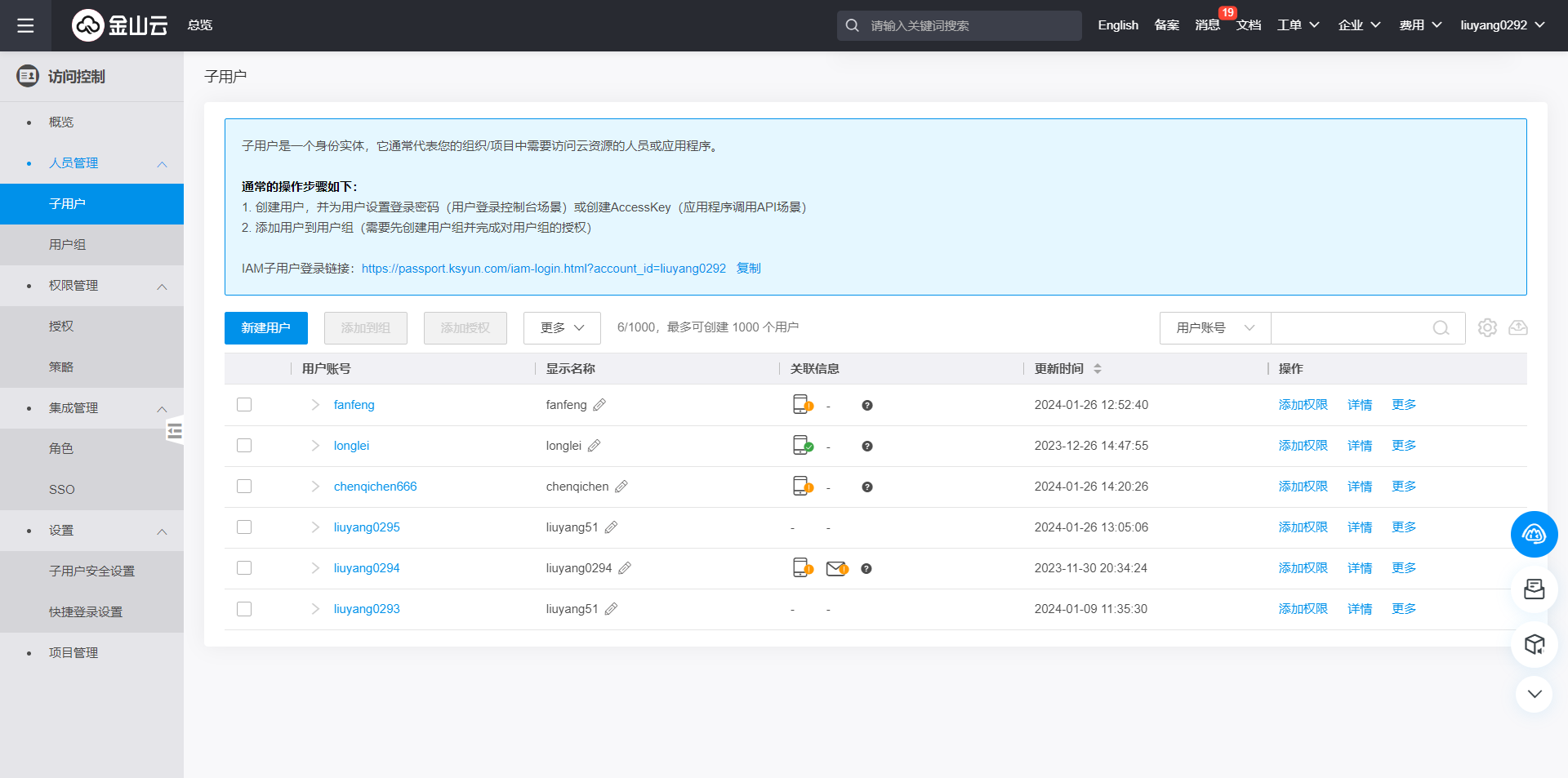Open the 更多 dropdown button
The image size is (1568, 778).
tap(562, 328)
